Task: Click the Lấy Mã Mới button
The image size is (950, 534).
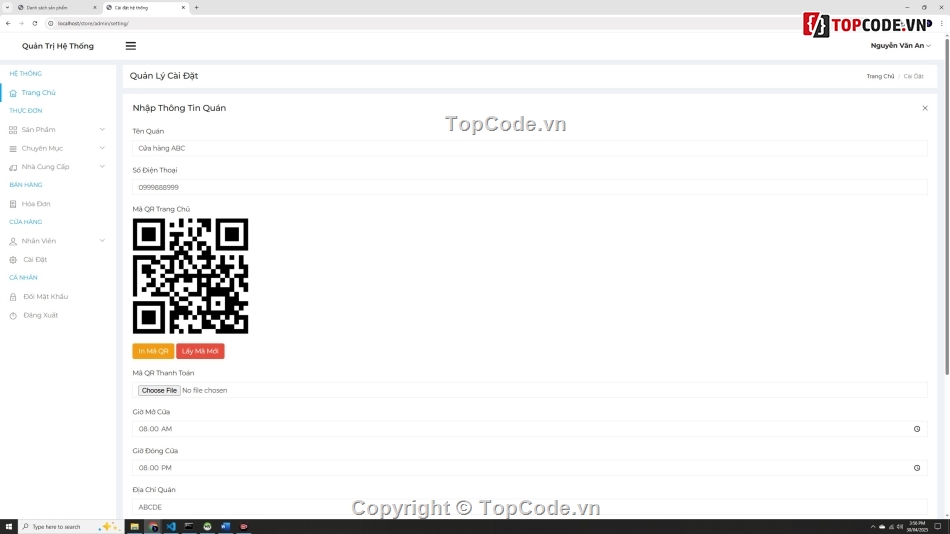Action: pyautogui.click(x=200, y=351)
